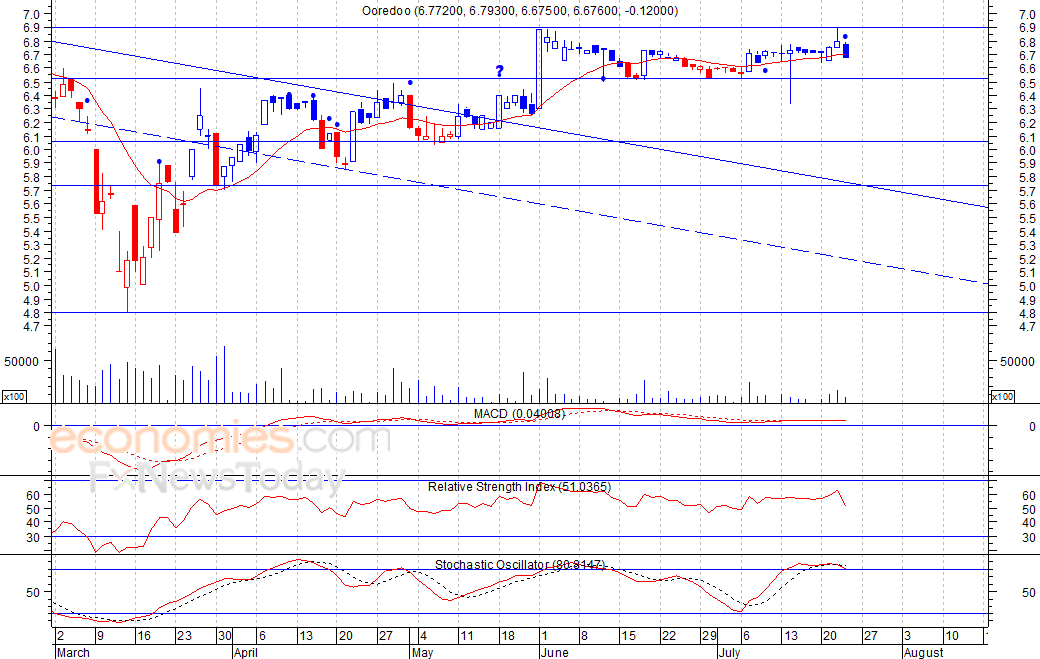The image size is (1040, 659).
Task: Click the Ooredoo chart title with price values
Action: (520, 11)
